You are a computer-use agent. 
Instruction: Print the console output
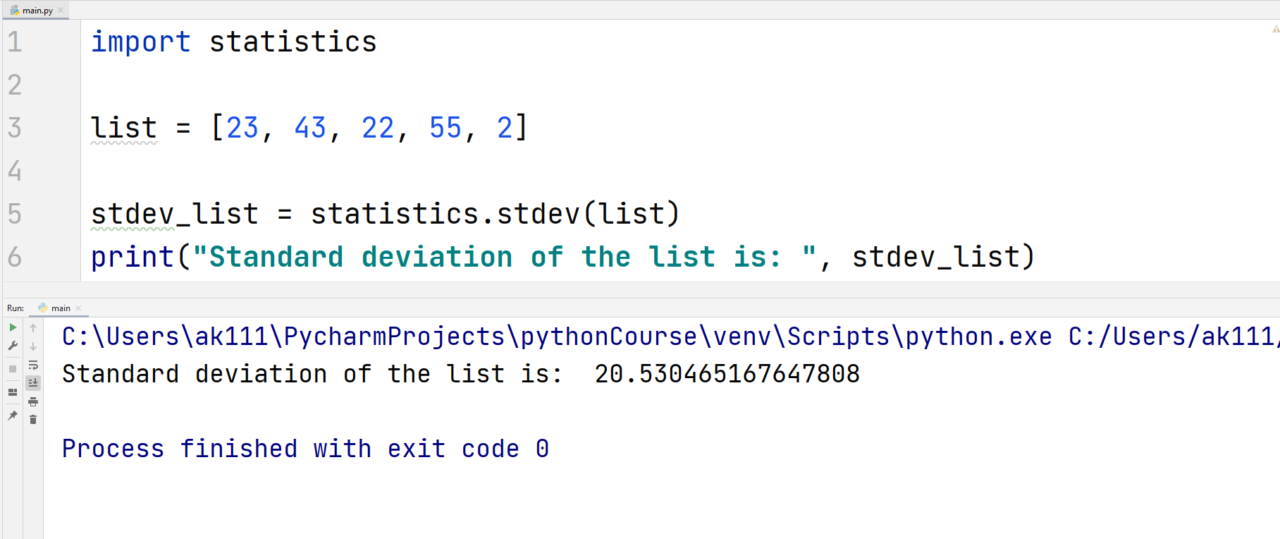point(33,401)
